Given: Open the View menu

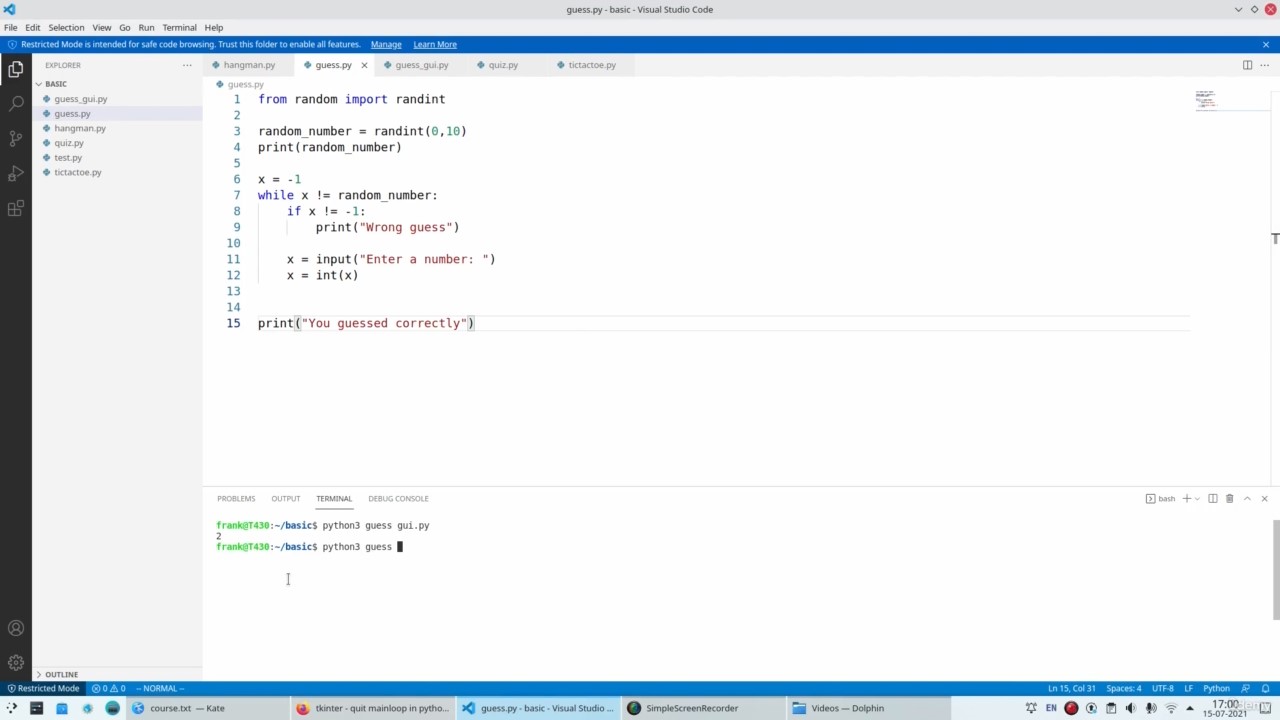Looking at the screenshot, I should point(102,27).
